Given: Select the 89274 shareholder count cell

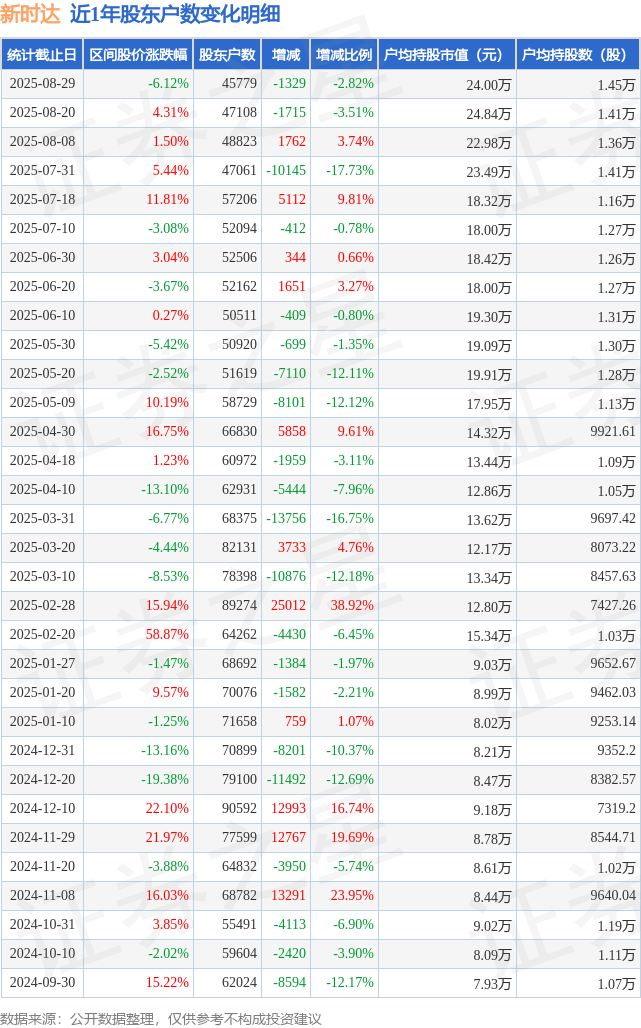Looking at the screenshot, I should [x=239, y=606].
